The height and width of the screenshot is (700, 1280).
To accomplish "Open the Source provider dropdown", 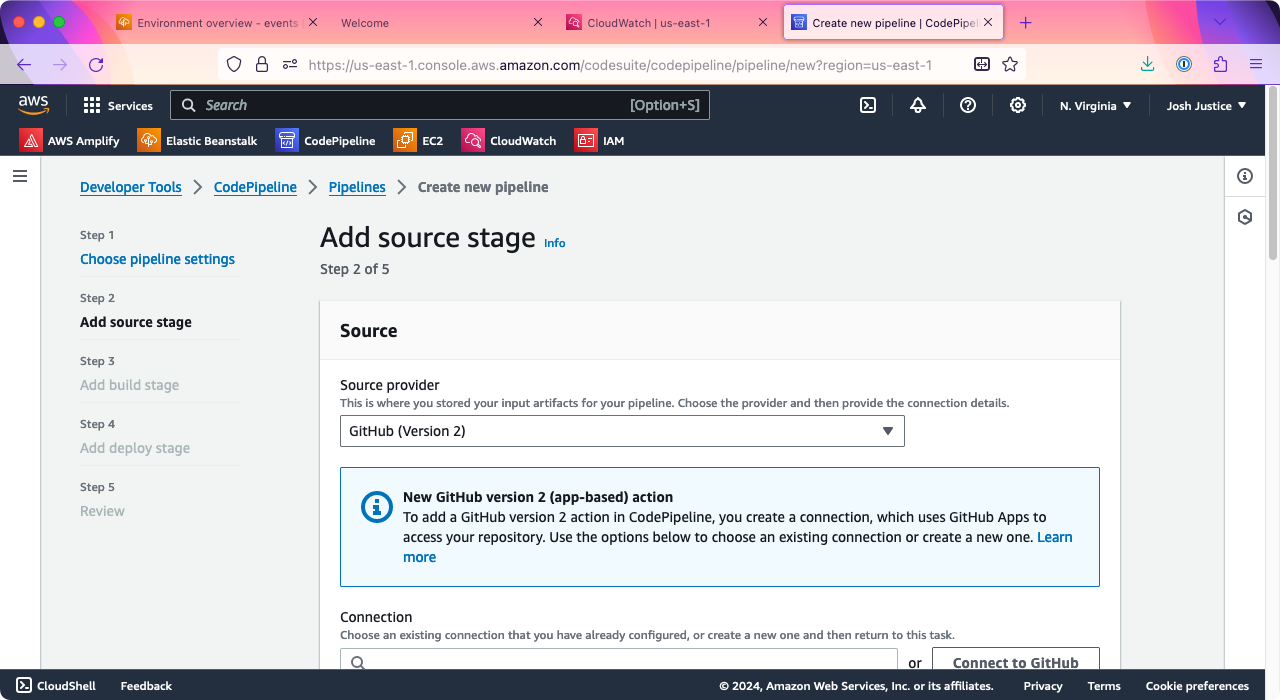I will click(622, 431).
